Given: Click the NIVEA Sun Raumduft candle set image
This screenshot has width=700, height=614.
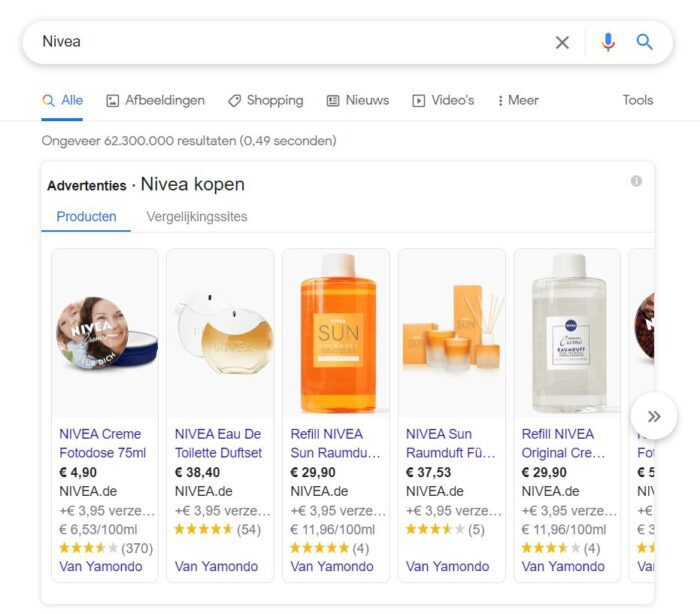Looking at the screenshot, I should point(452,333).
